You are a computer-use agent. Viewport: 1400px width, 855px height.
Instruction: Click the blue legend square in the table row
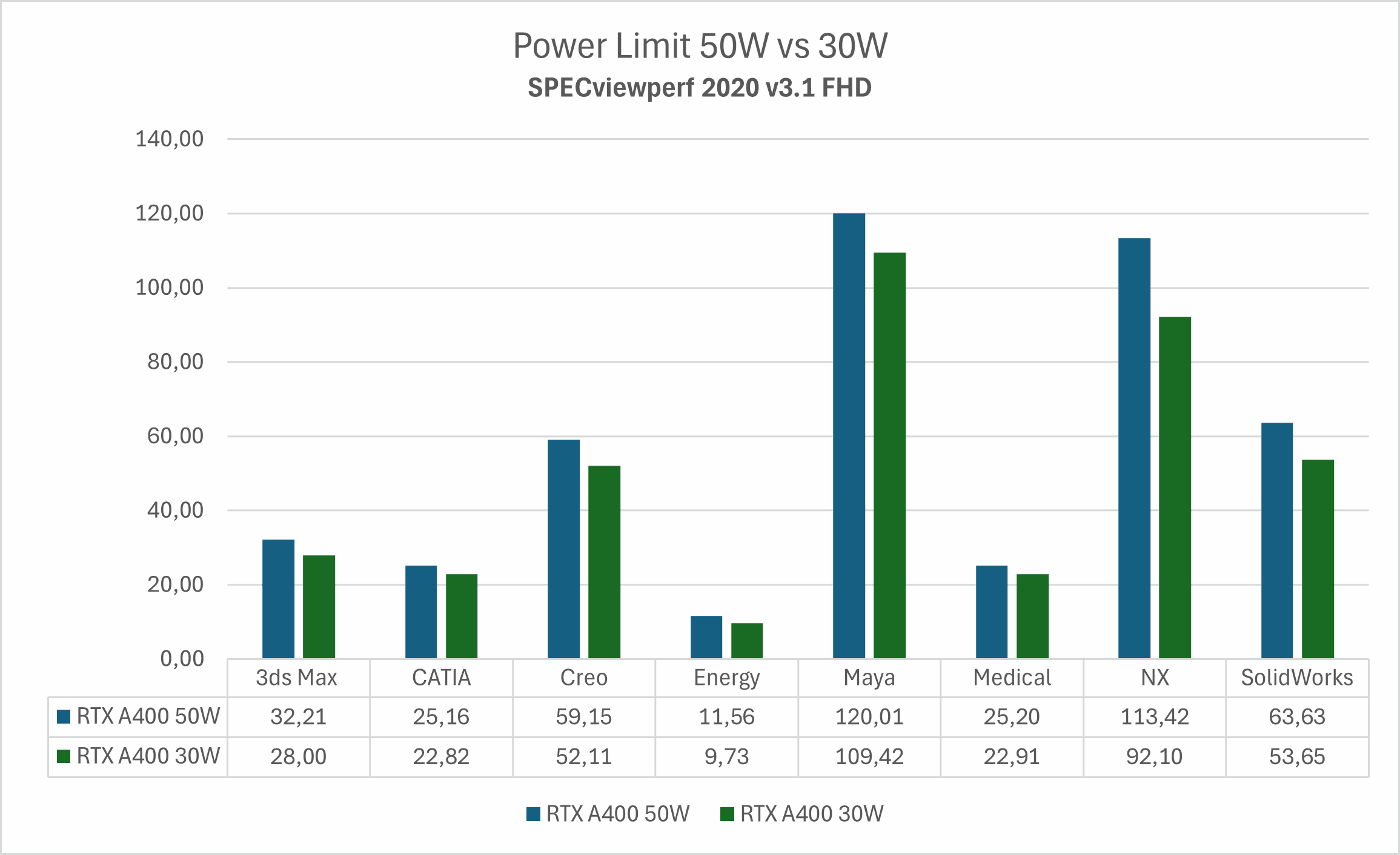62,716
